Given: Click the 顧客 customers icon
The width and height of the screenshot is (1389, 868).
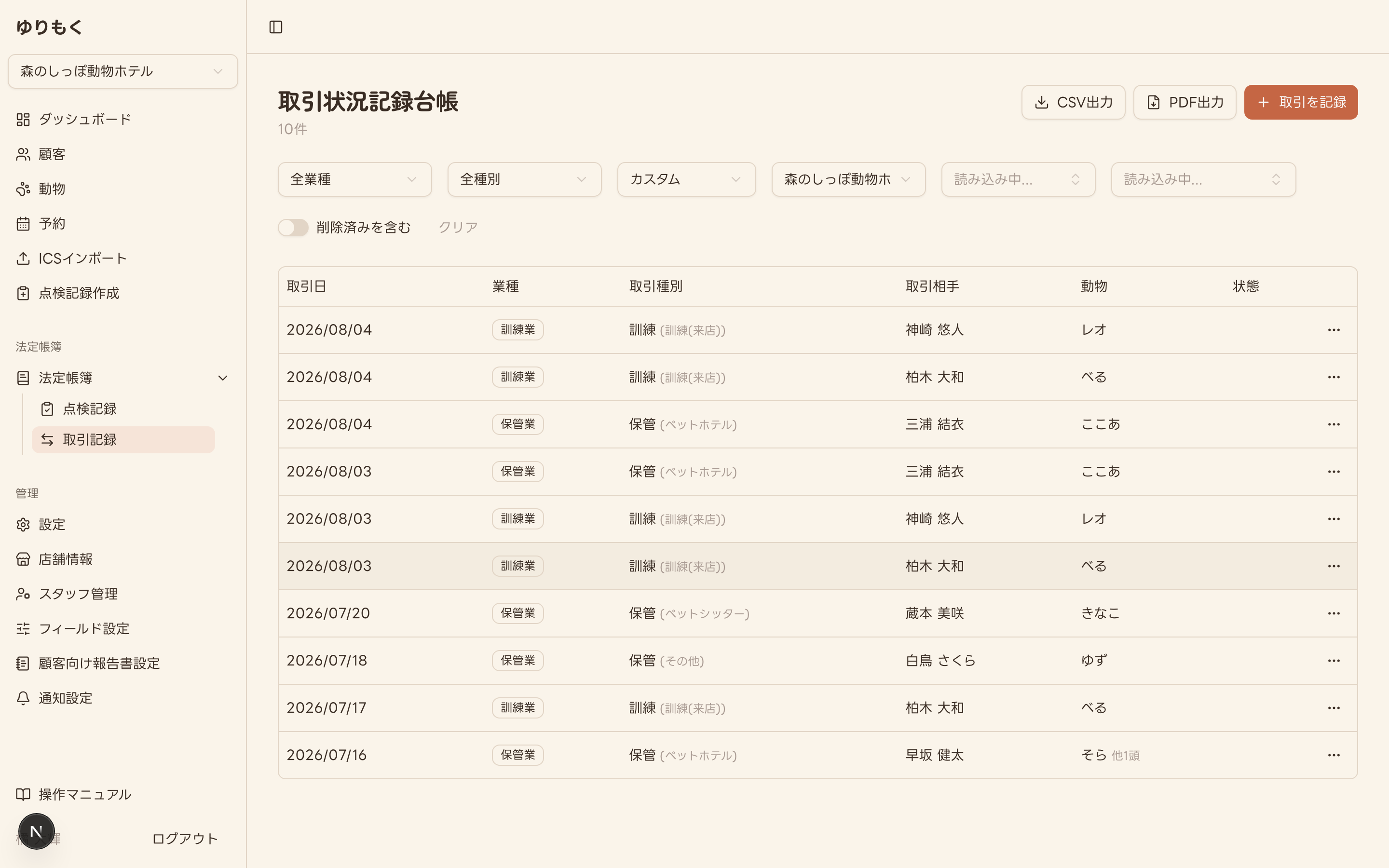Looking at the screenshot, I should pyautogui.click(x=23, y=154).
